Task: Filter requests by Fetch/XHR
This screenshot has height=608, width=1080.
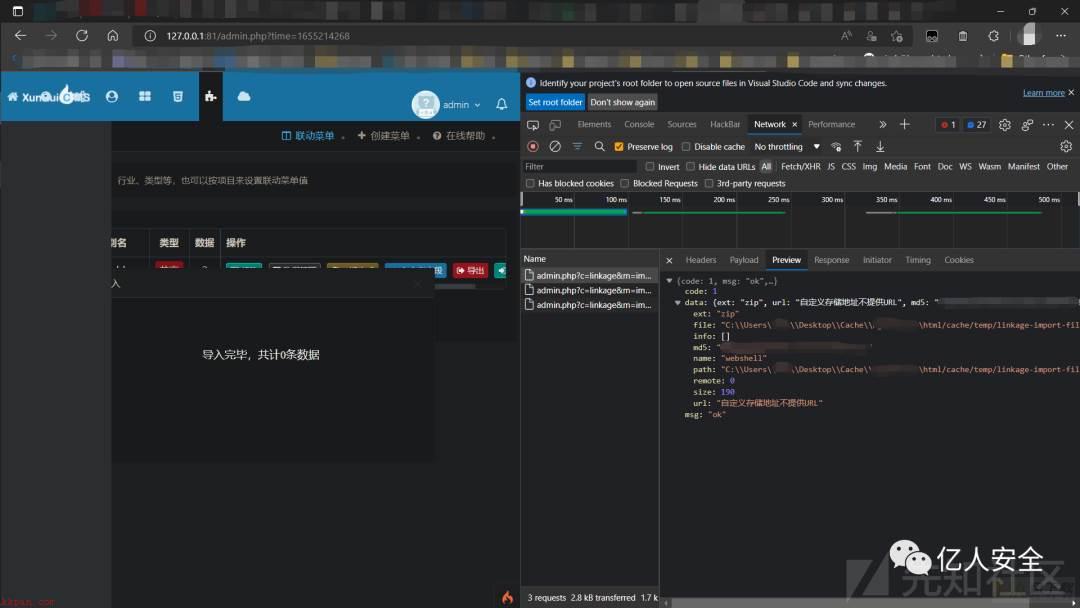Action: coord(800,167)
